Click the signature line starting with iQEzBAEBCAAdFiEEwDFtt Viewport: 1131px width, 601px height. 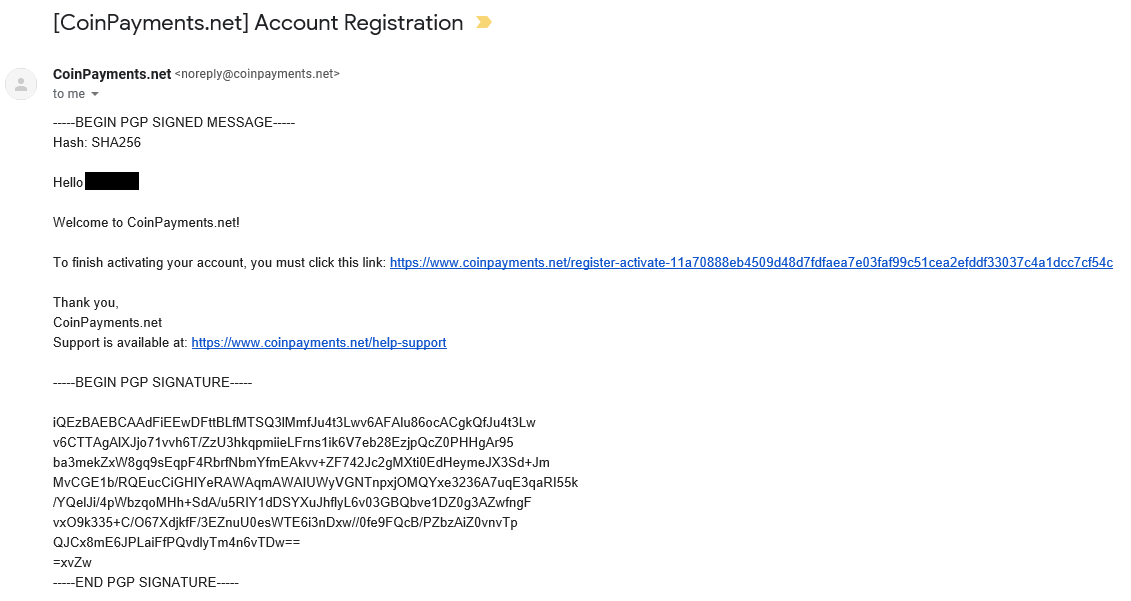coord(294,422)
